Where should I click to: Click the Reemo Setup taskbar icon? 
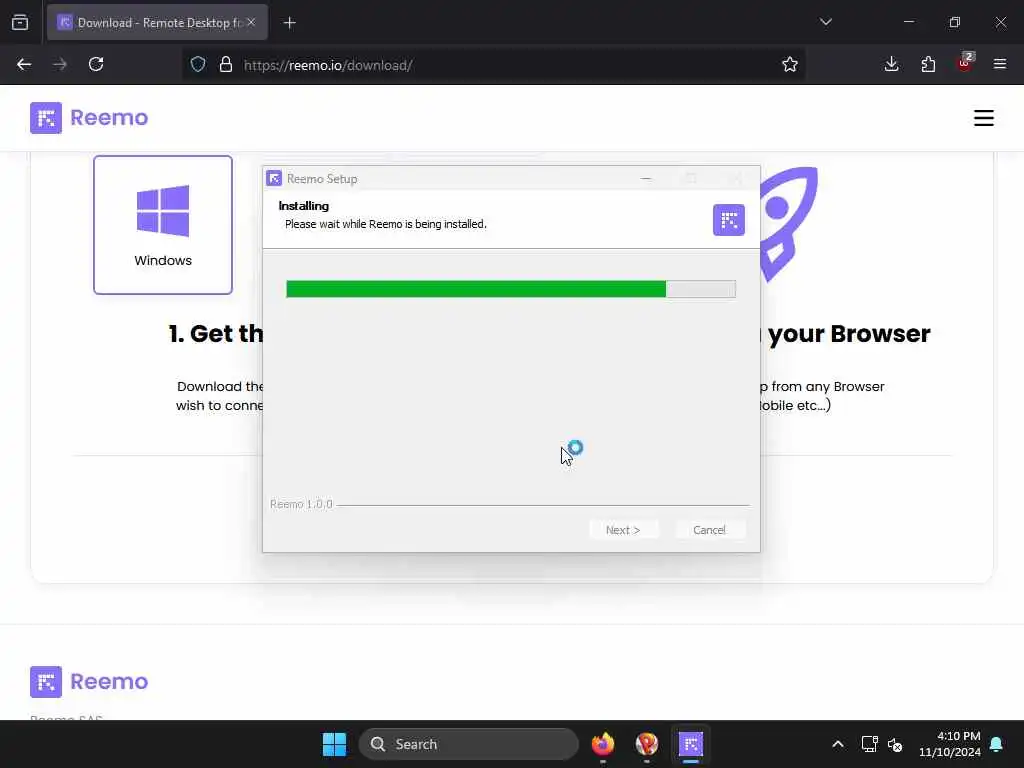tap(691, 744)
